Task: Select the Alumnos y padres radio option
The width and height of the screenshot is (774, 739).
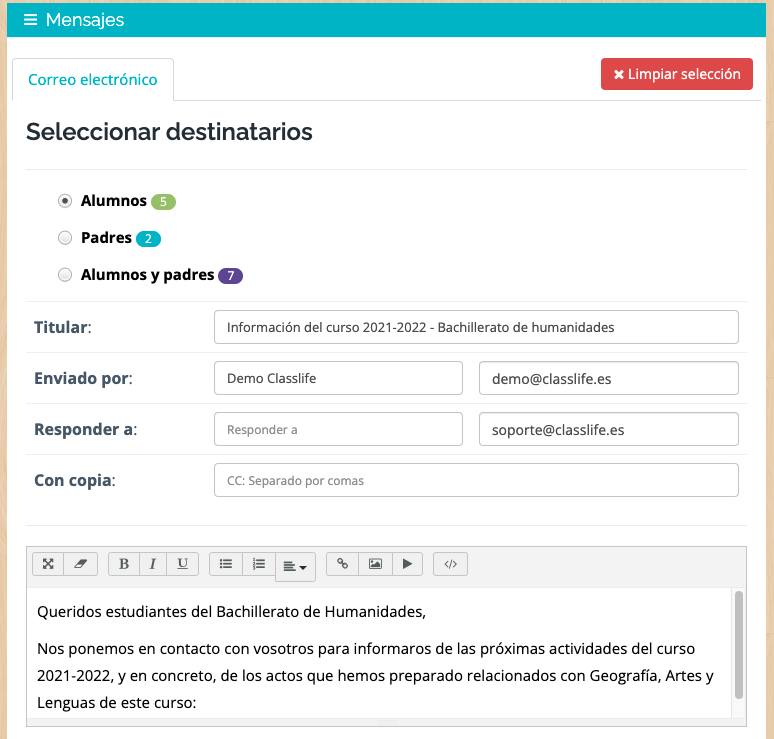Action: point(65,274)
